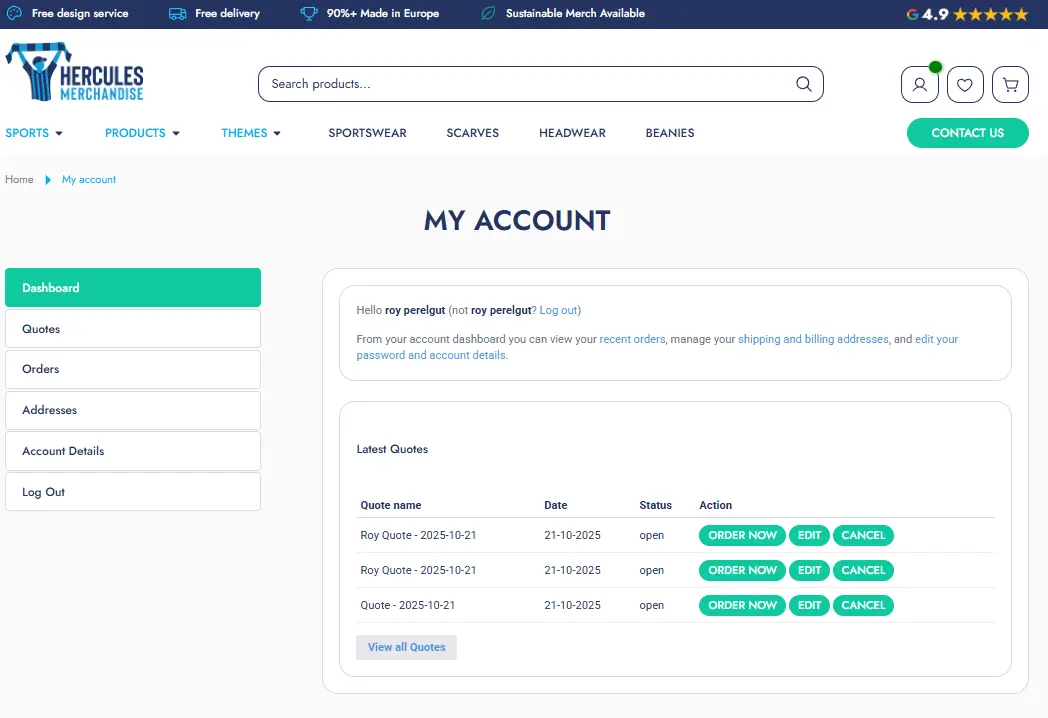Click the Hercules Merchandise logo

pos(75,72)
